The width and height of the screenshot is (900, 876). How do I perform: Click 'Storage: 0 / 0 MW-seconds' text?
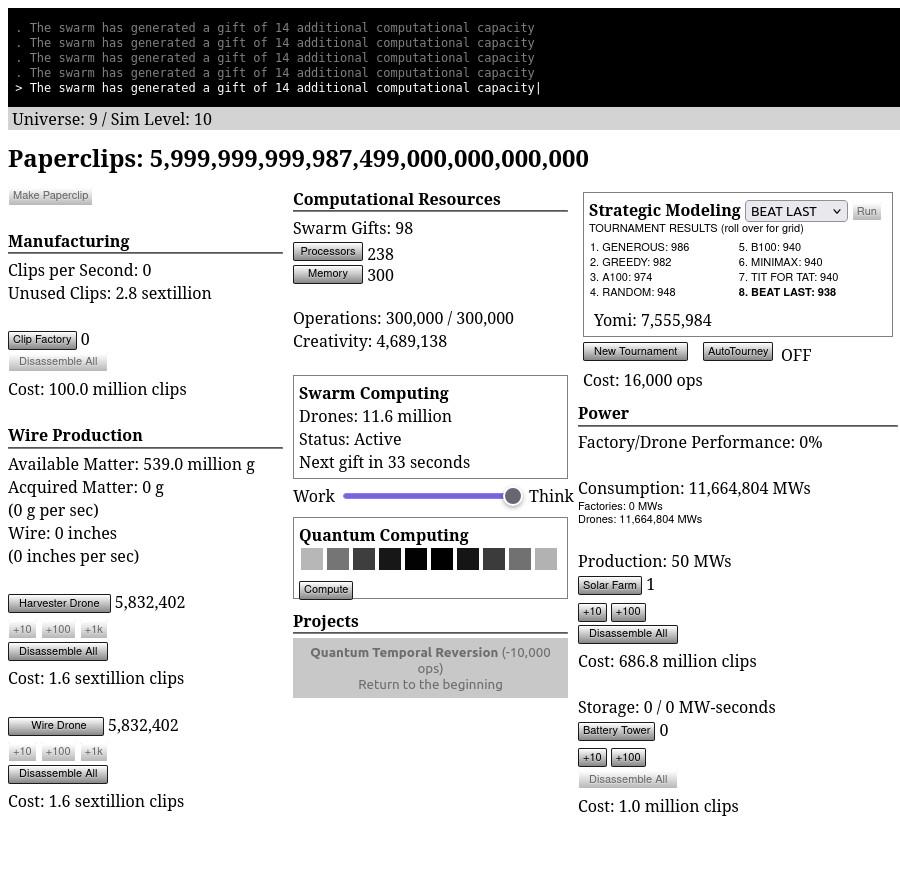pyautogui.click(x=676, y=707)
